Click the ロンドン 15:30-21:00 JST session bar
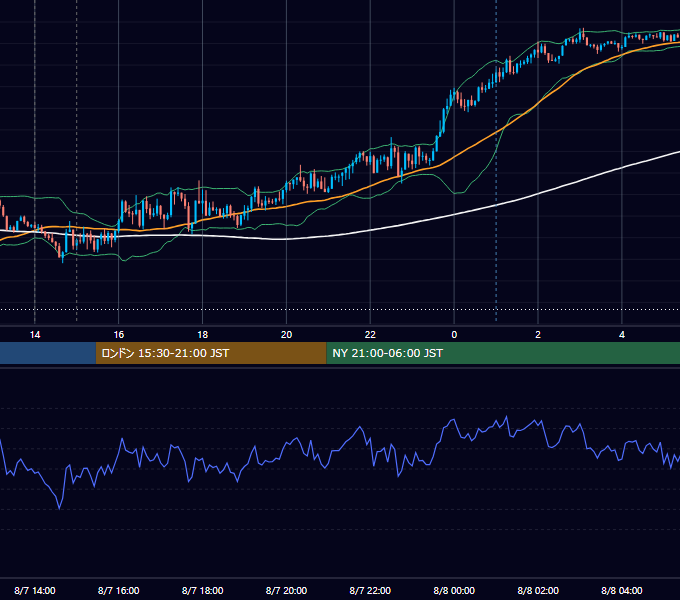The image size is (680, 600). point(211,353)
